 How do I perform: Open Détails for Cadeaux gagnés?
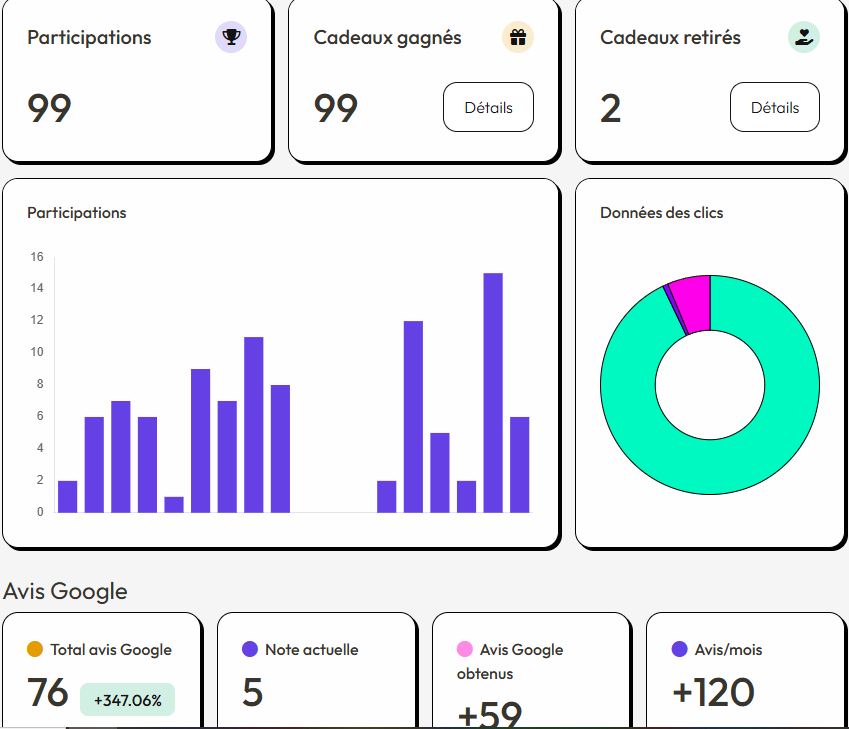click(x=488, y=108)
